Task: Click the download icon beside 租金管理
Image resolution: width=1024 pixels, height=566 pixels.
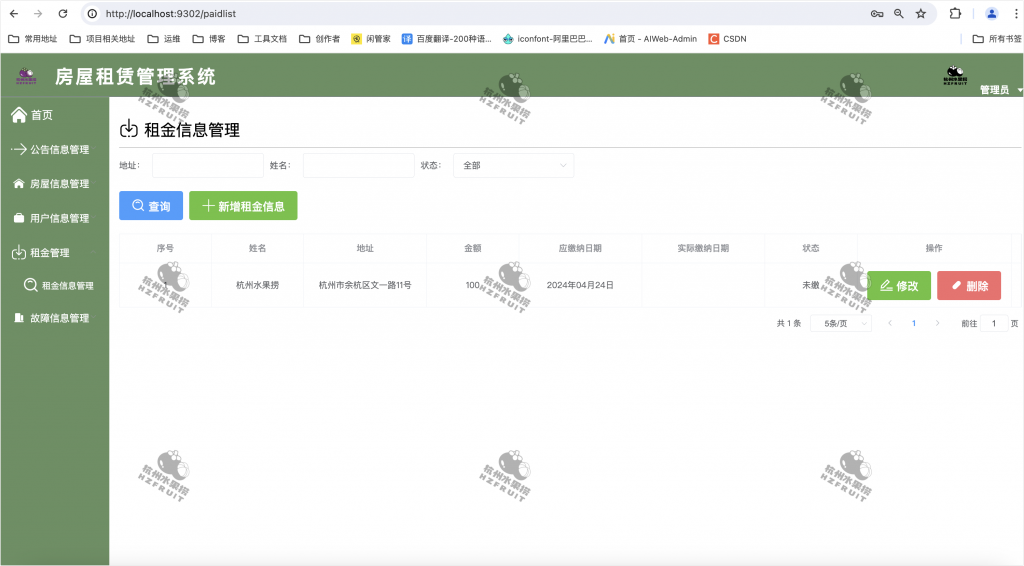Action: tap(19, 253)
